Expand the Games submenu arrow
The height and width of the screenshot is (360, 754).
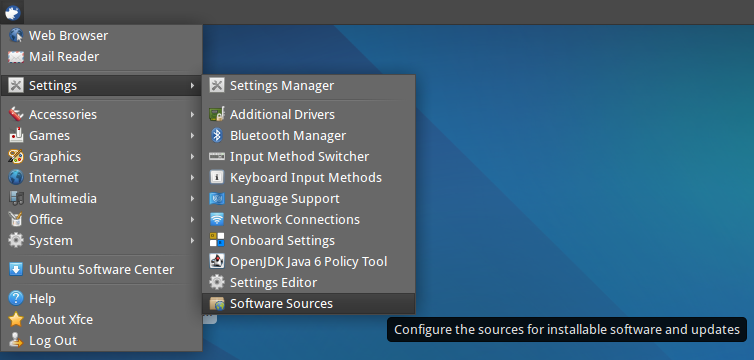(192, 136)
